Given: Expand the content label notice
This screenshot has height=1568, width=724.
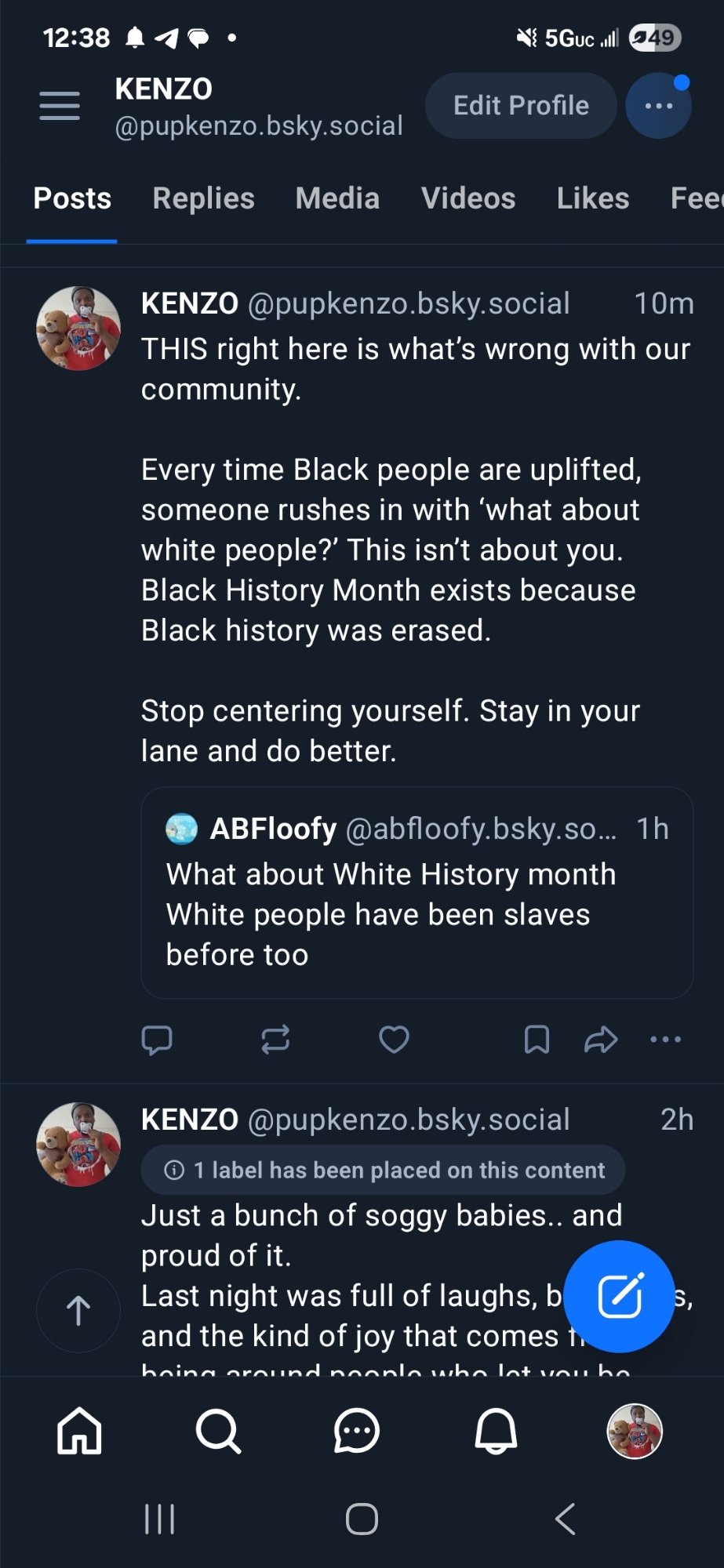Looking at the screenshot, I should pos(383,1171).
